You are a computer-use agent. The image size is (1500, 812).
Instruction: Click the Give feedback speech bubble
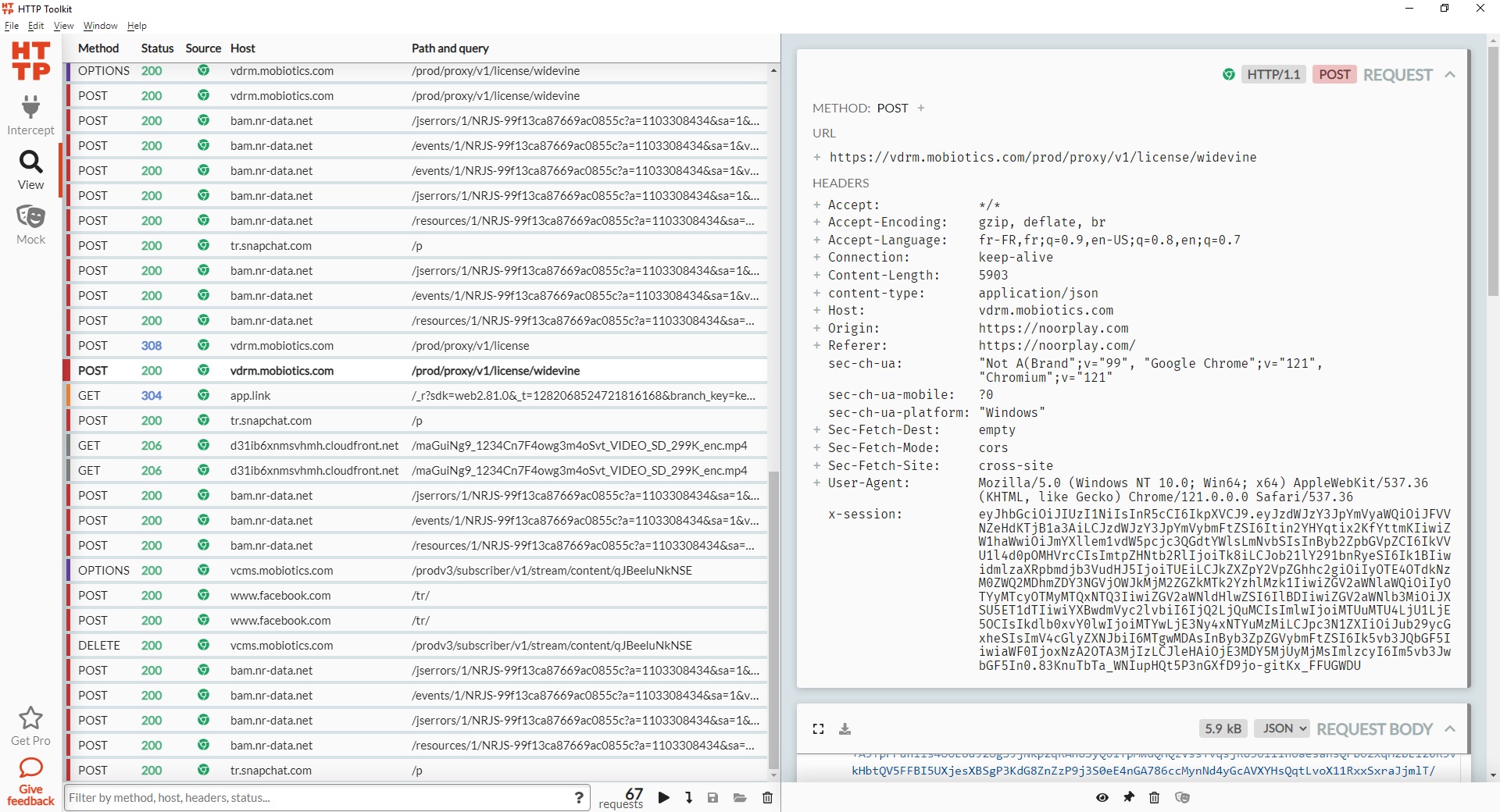30,767
